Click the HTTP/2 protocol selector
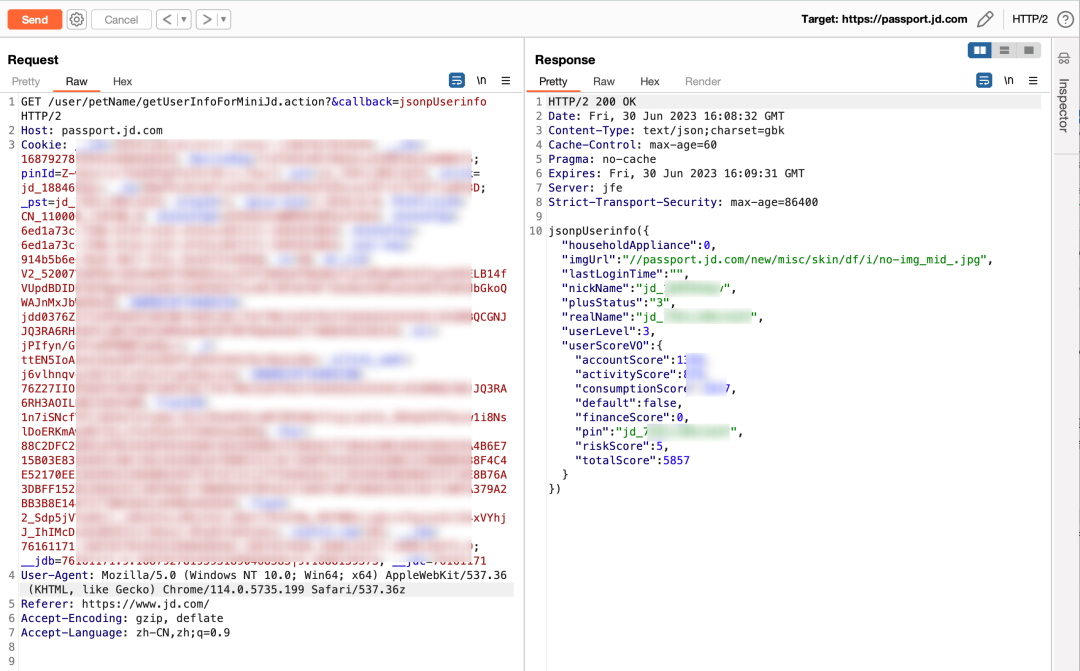The width and height of the screenshot is (1080, 671). 1030,19
